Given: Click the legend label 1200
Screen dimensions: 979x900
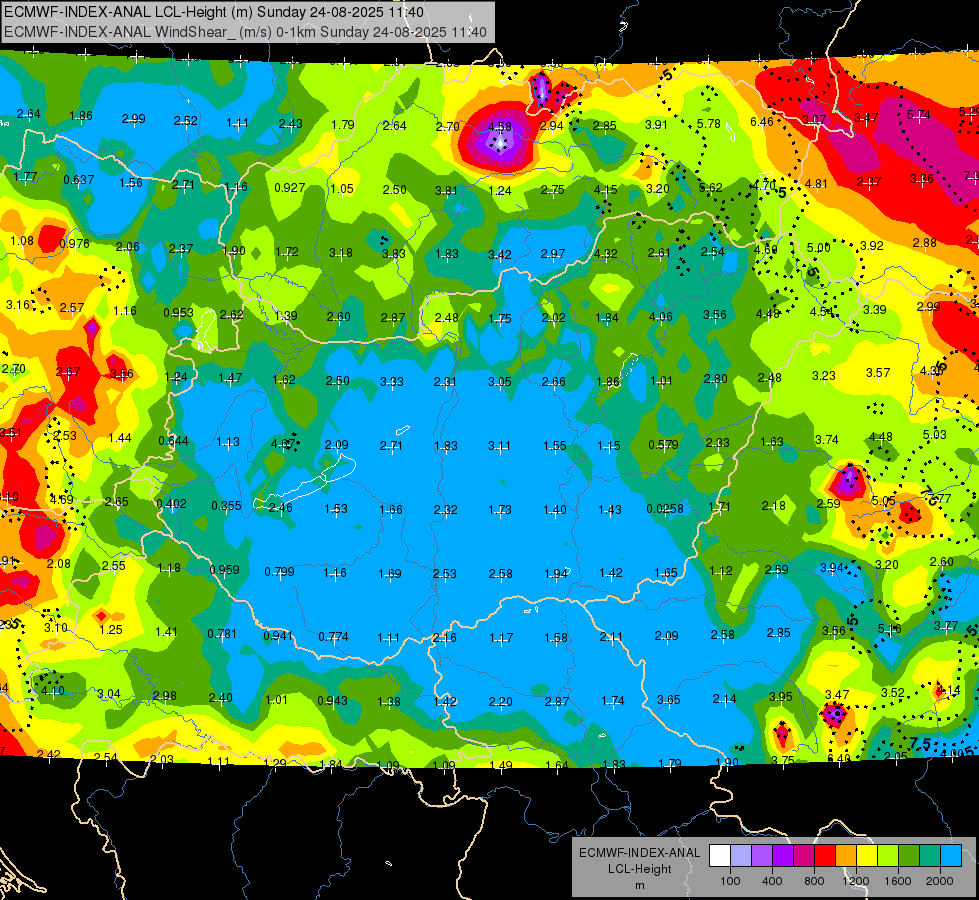Looking at the screenshot, I should click(856, 881).
